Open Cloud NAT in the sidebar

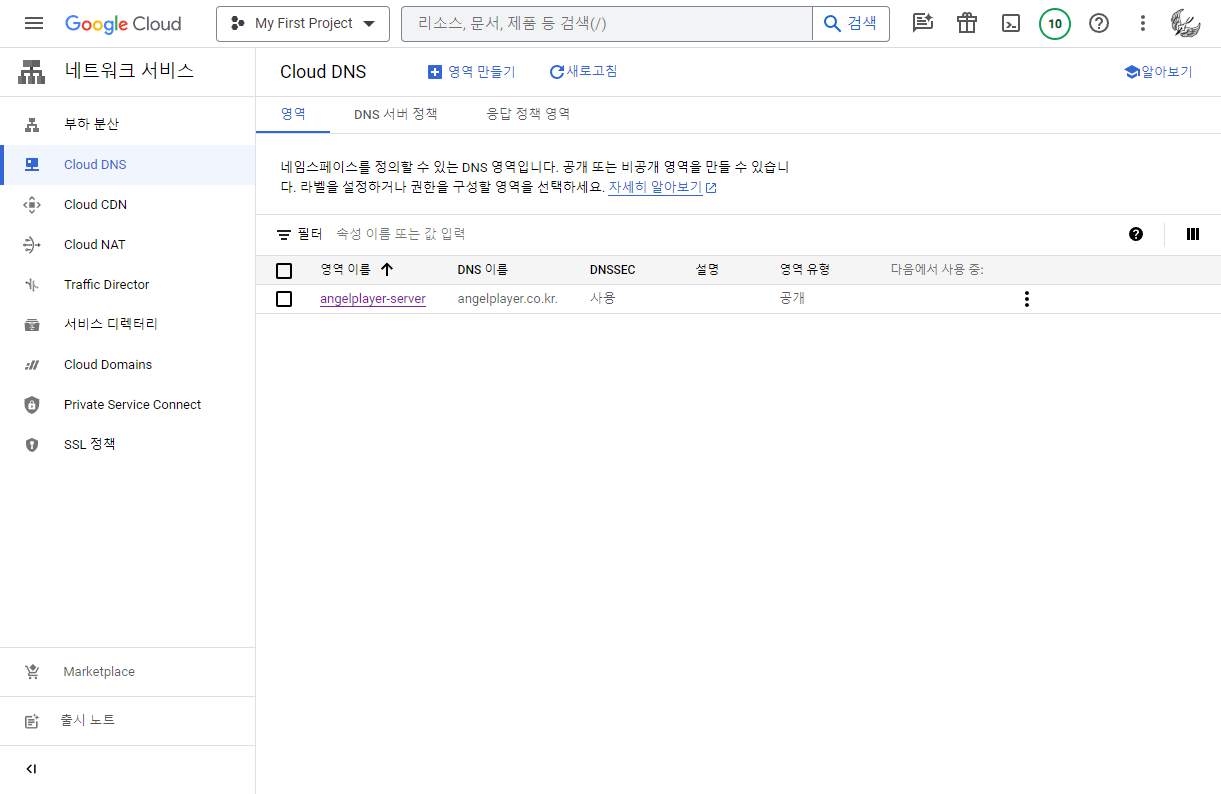tap(128, 244)
